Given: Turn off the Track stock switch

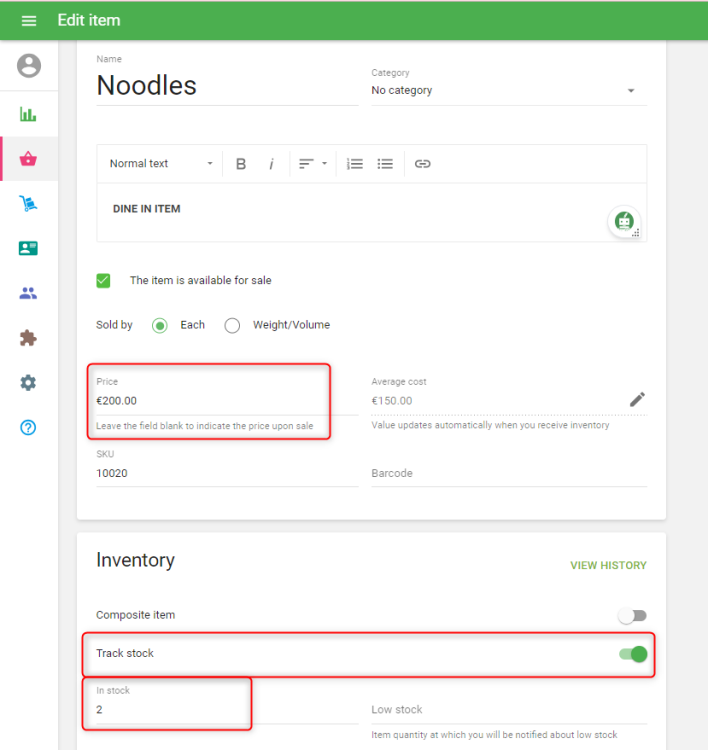Looking at the screenshot, I should 633,654.
